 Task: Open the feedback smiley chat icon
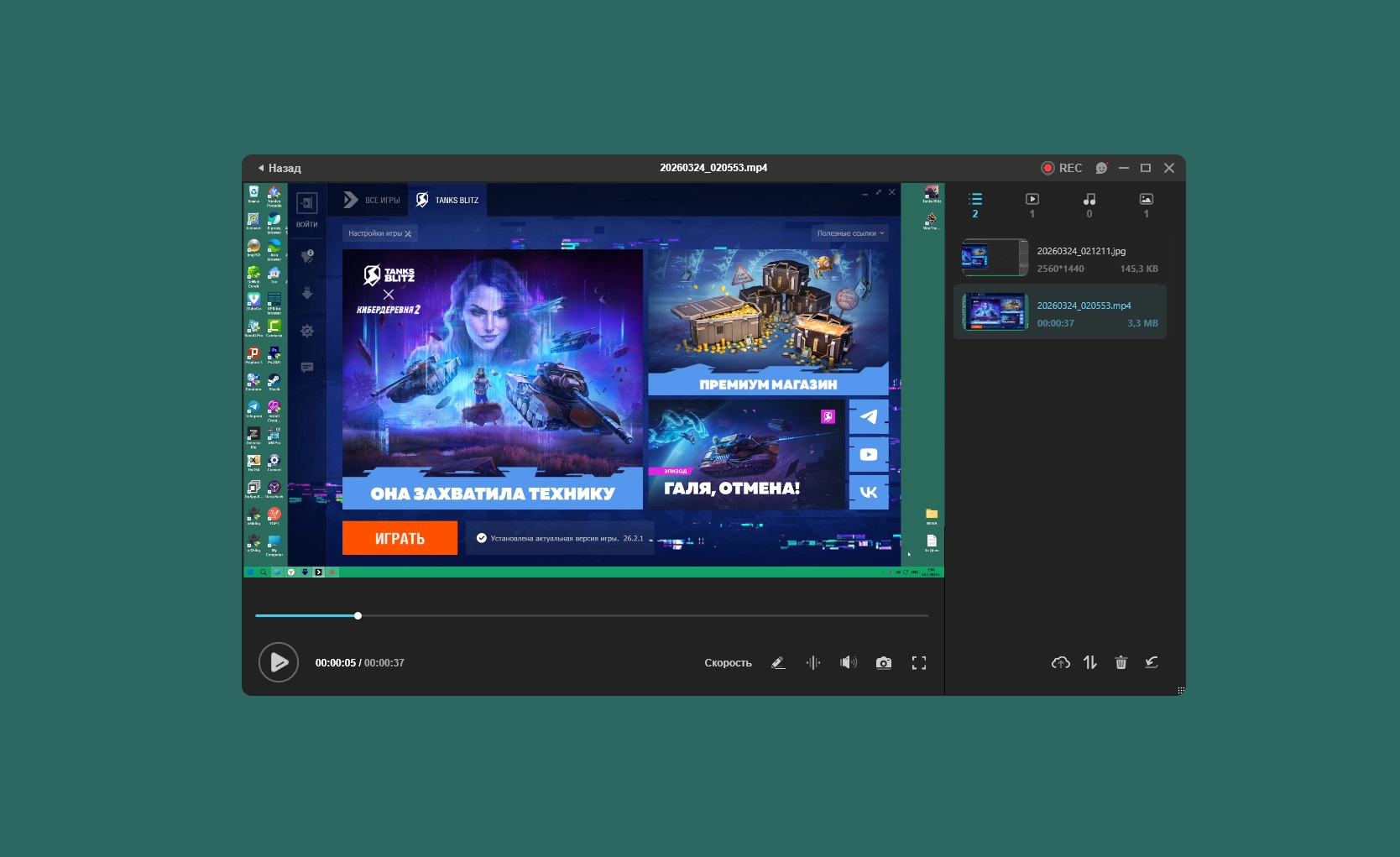pos(1101,168)
